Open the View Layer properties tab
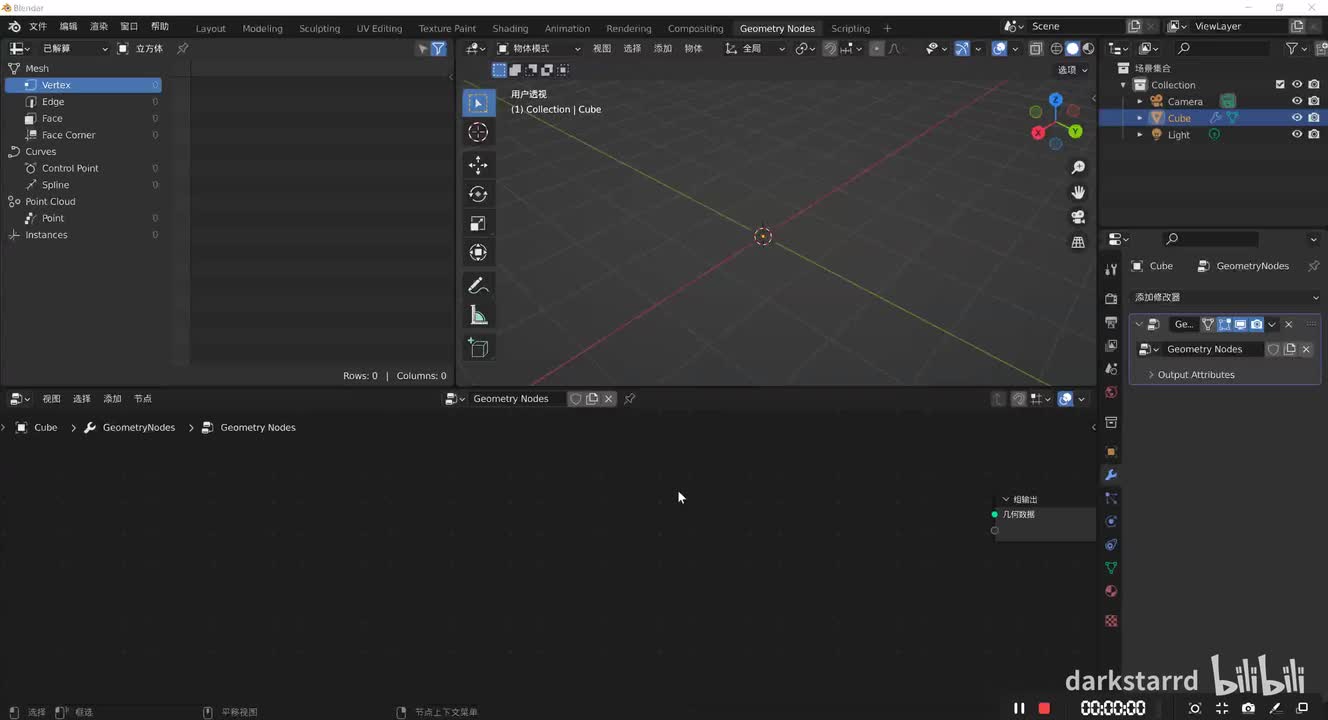The image size is (1328, 720). pyautogui.click(x=1111, y=346)
